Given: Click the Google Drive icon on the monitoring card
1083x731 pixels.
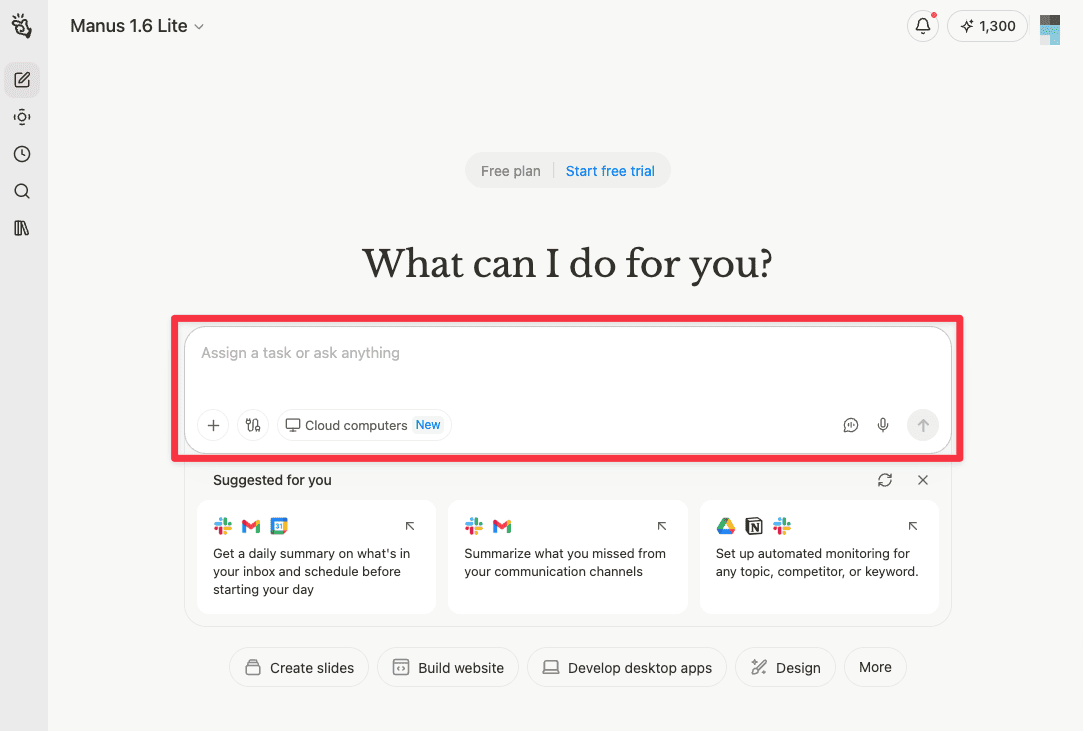Looking at the screenshot, I should click(725, 526).
